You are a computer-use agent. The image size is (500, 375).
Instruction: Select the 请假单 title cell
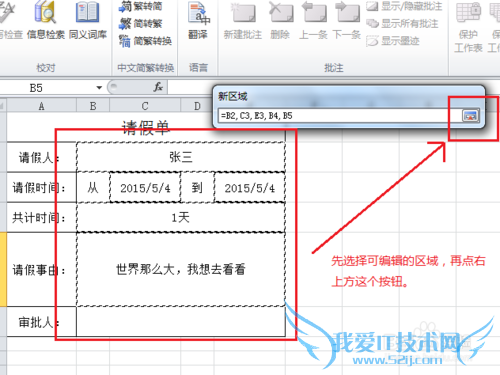pos(146,127)
